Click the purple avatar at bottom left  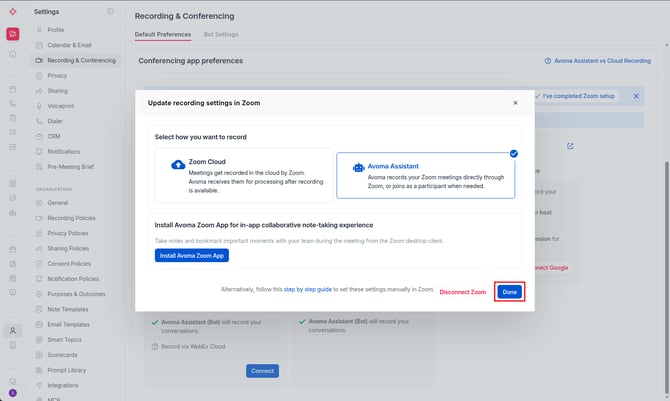pos(13,393)
